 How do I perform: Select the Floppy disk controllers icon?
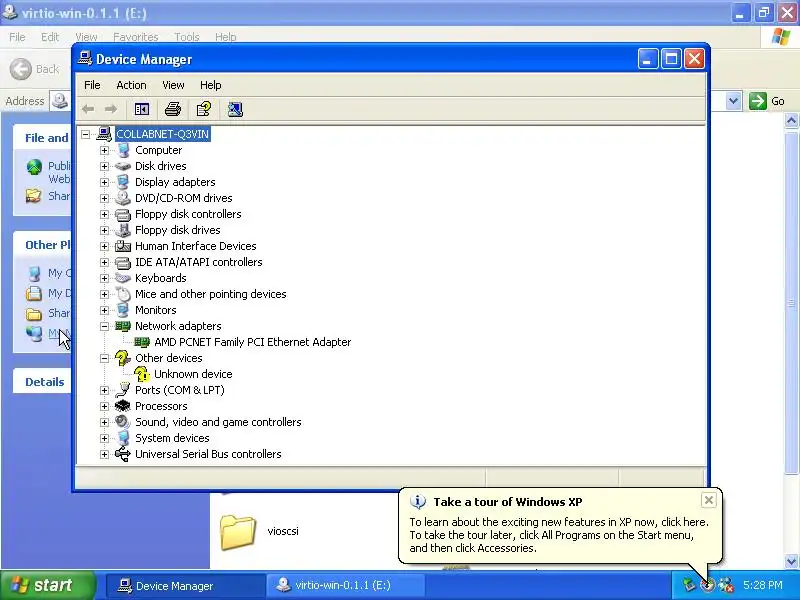click(x=123, y=214)
